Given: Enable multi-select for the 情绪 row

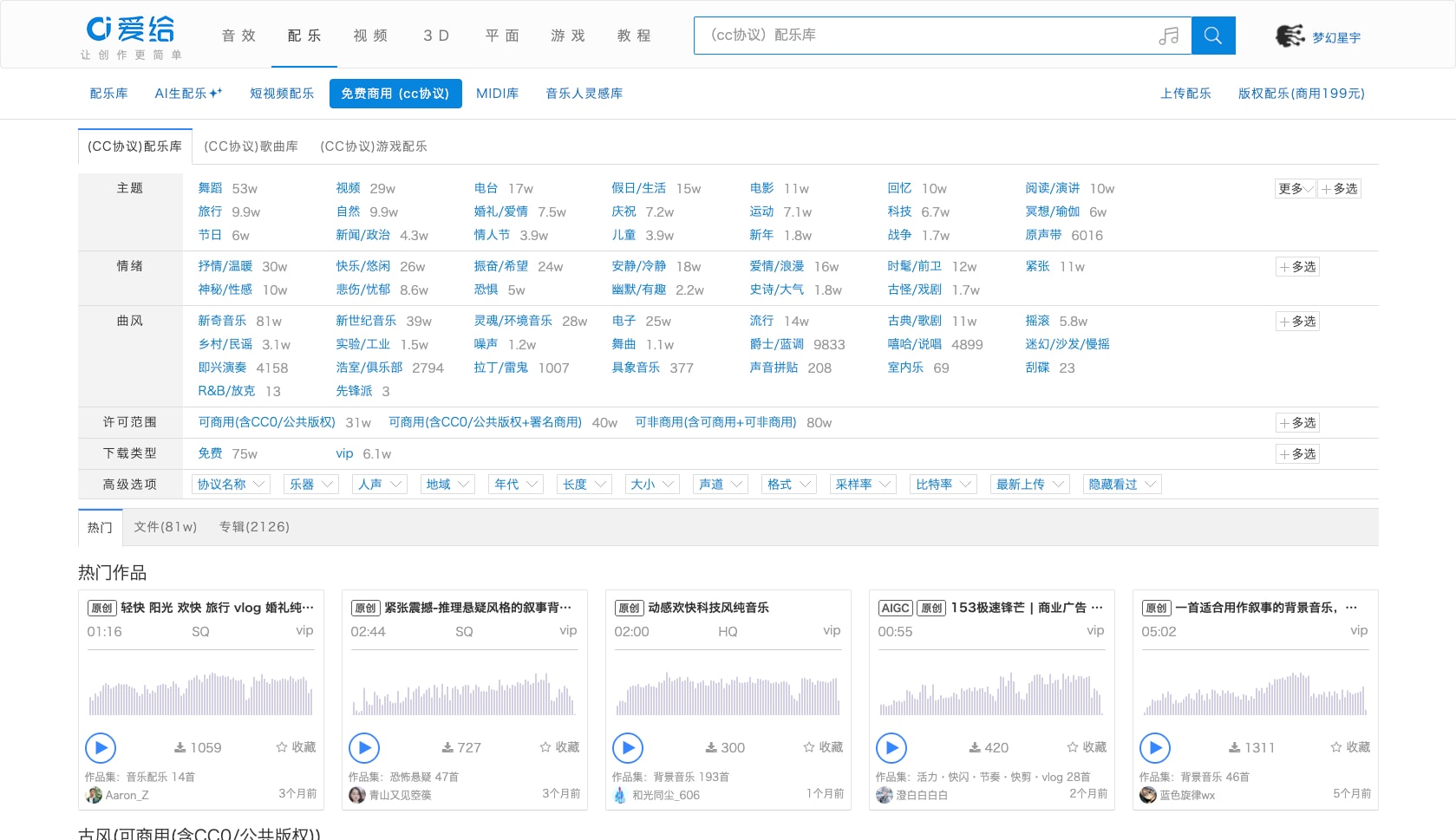Looking at the screenshot, I should (x=1298, y=267).
